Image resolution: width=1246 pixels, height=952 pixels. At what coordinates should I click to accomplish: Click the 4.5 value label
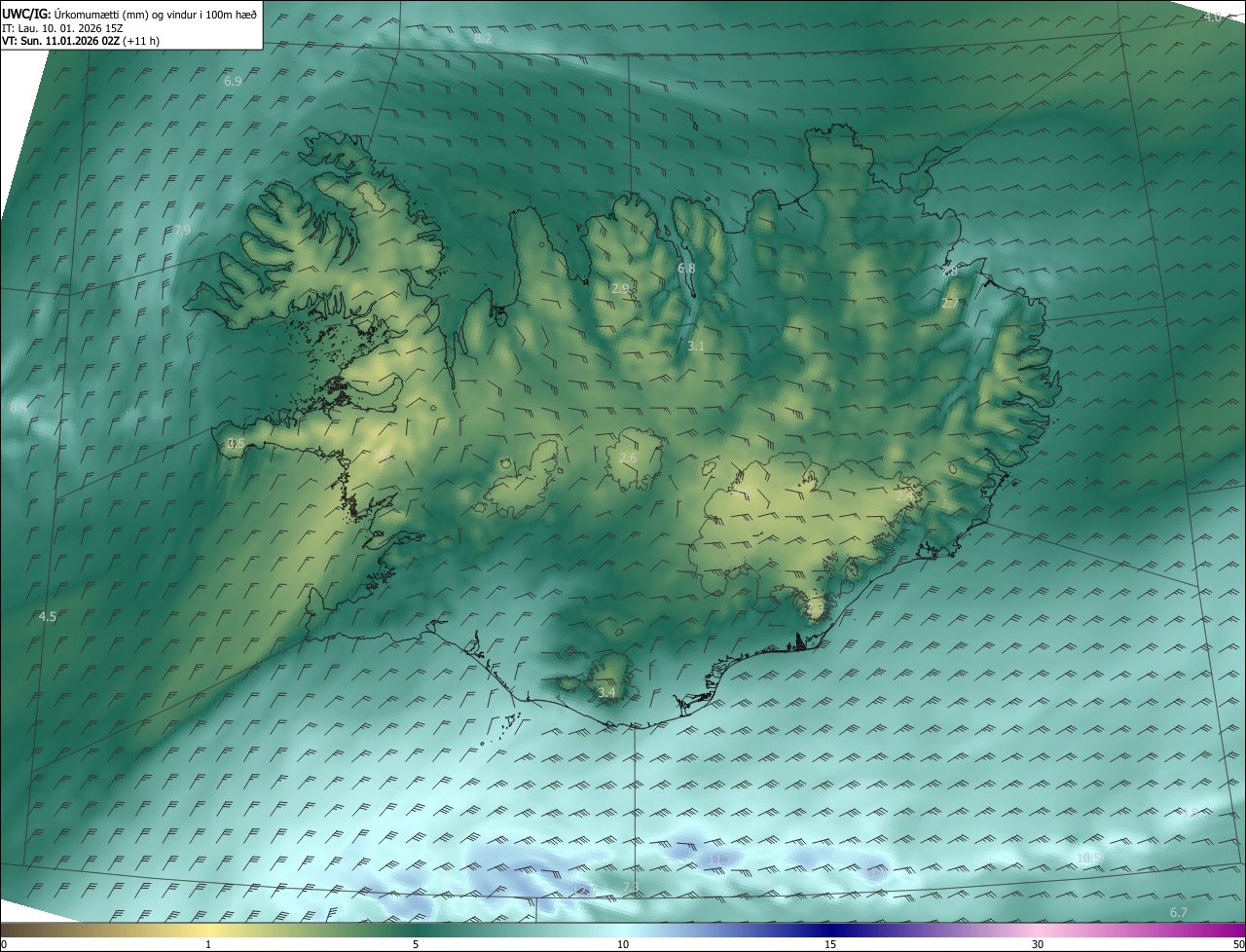[47, 616]
